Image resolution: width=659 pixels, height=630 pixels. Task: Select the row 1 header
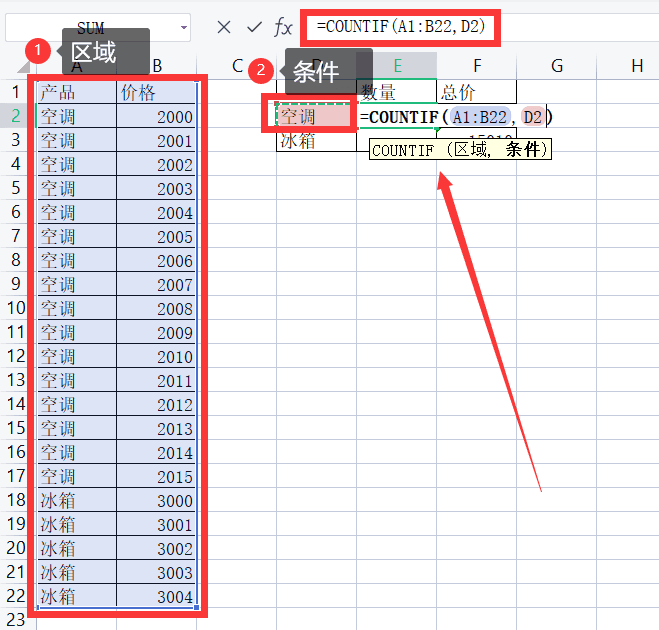(x=16, y=93)
